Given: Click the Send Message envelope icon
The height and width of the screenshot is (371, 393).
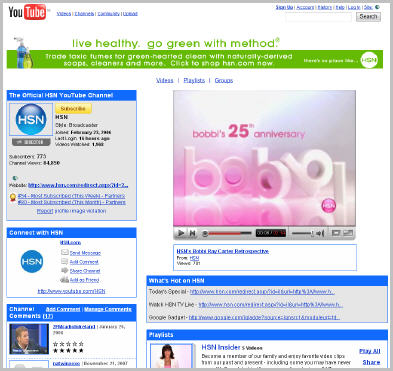Looking at the screenshot, I should tap(65, 252).
